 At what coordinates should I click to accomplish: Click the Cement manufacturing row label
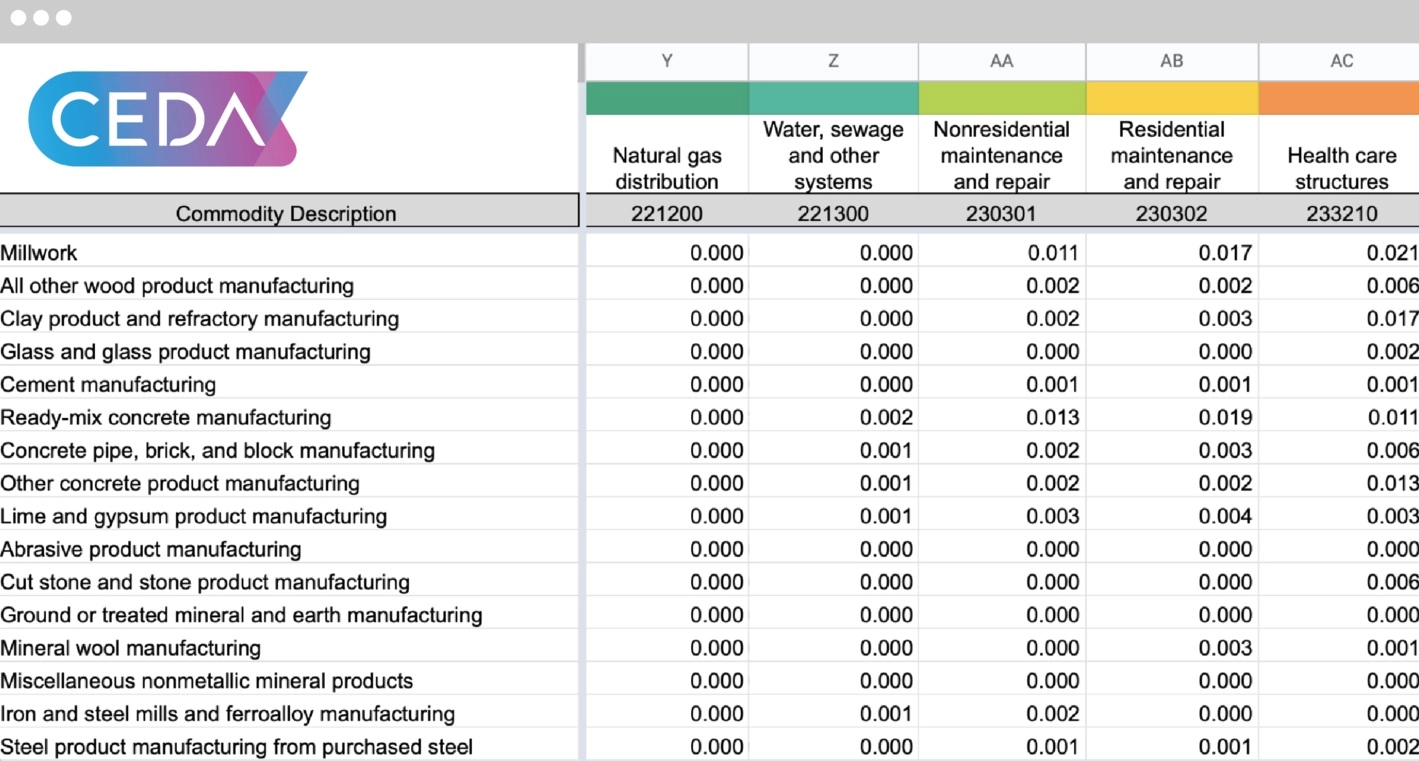(108, 385)
